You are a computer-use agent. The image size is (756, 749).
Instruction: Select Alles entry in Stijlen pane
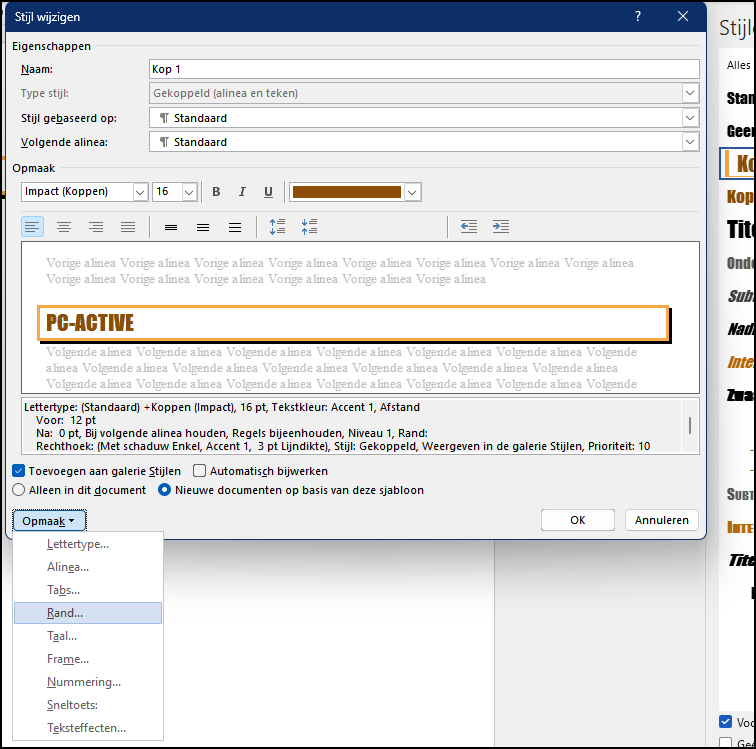(x=739, y=65)
